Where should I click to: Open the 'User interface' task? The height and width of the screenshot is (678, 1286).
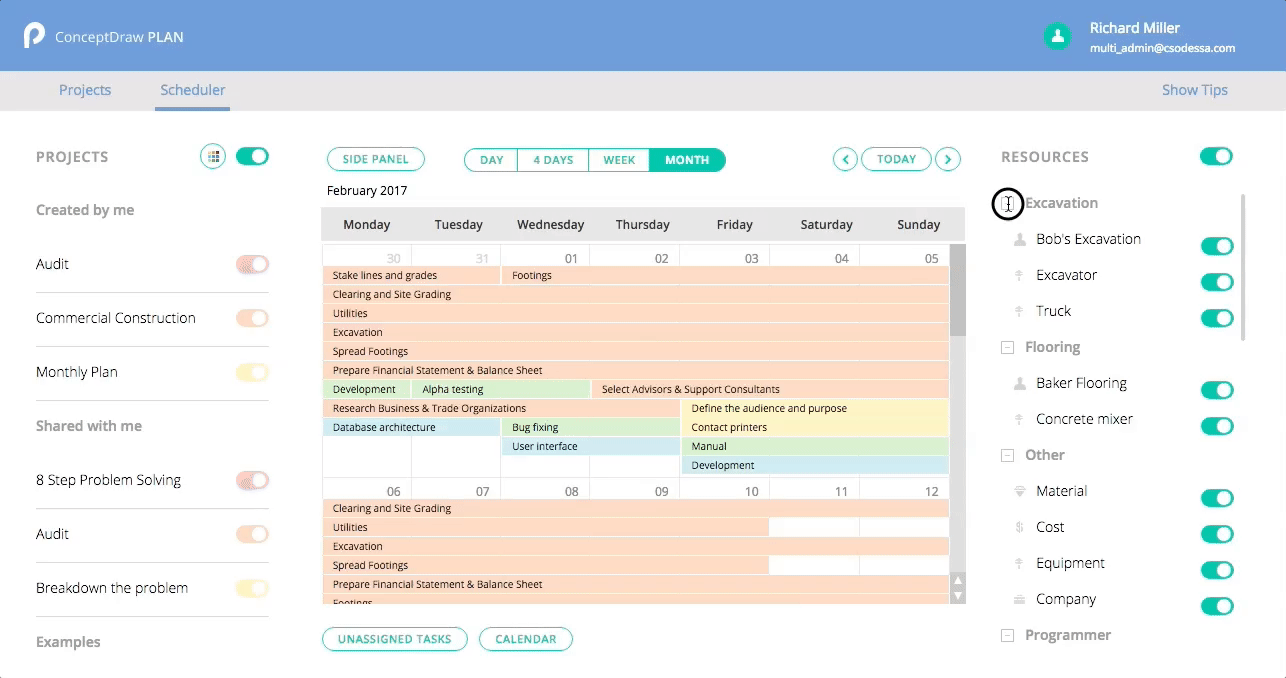coord(591,446)
